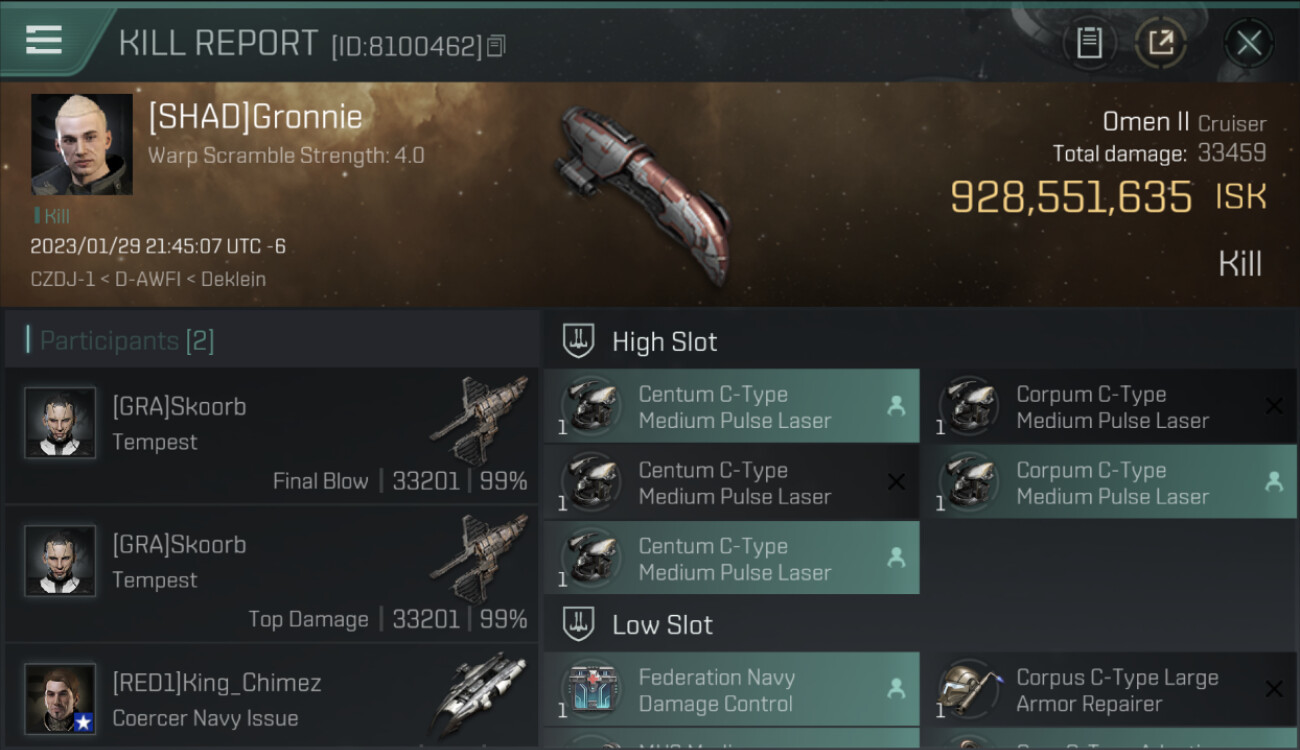Select the Corpus C-Type Large Armor Repairer icon
This screenshot has height=750, width=1300.
pyautogui.click(x=970, y=690)
